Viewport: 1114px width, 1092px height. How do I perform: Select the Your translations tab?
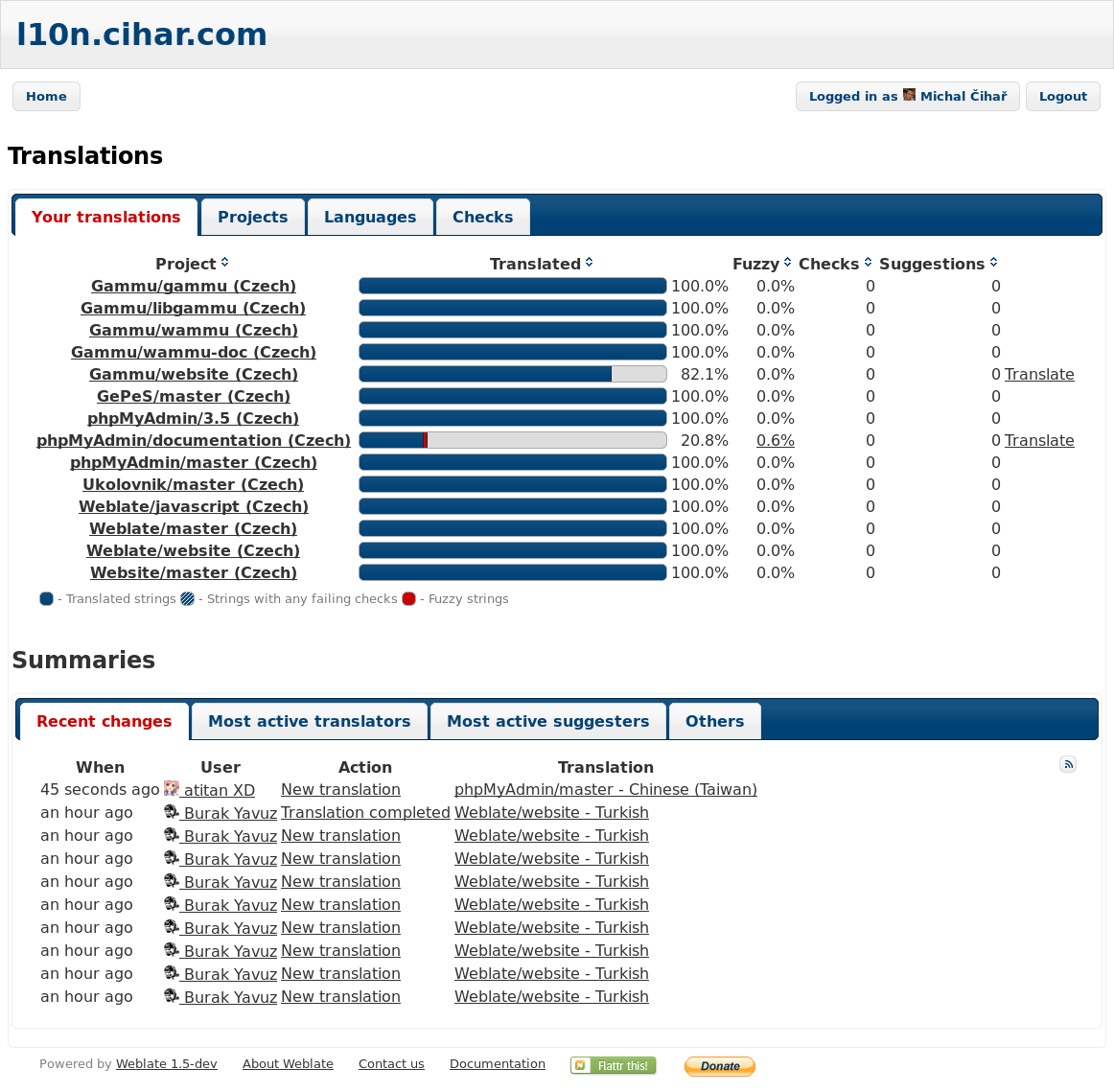click(x=105, y=217)
